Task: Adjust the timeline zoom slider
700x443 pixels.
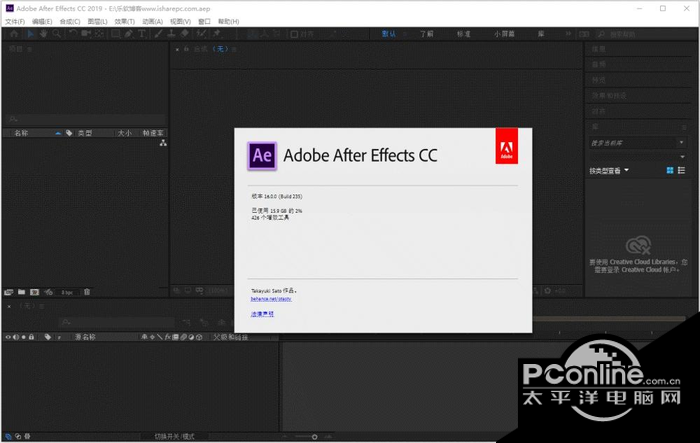Action: point(314,437)
